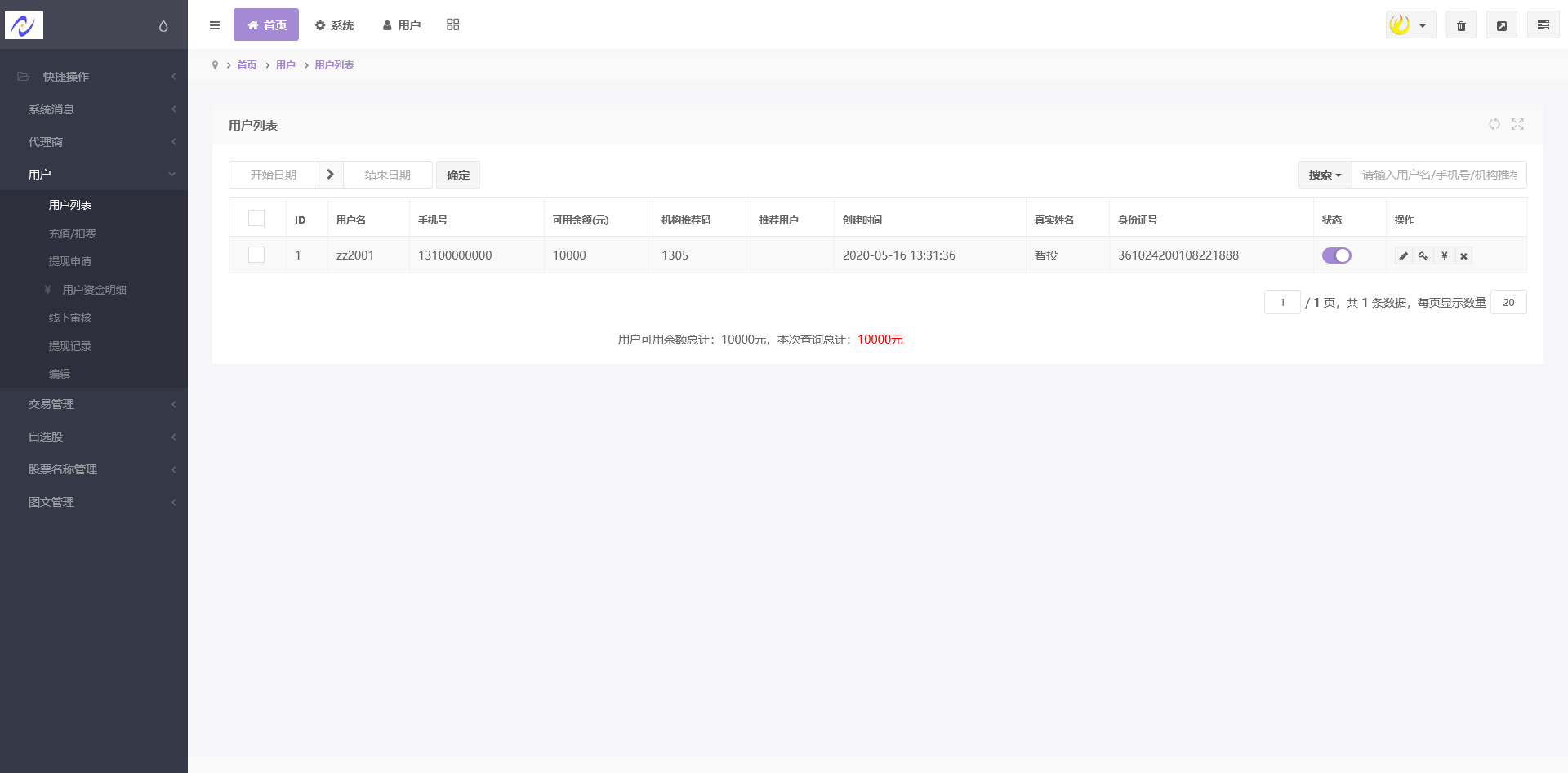Click the per-page count input showing 20

[x=1508, y=302]
